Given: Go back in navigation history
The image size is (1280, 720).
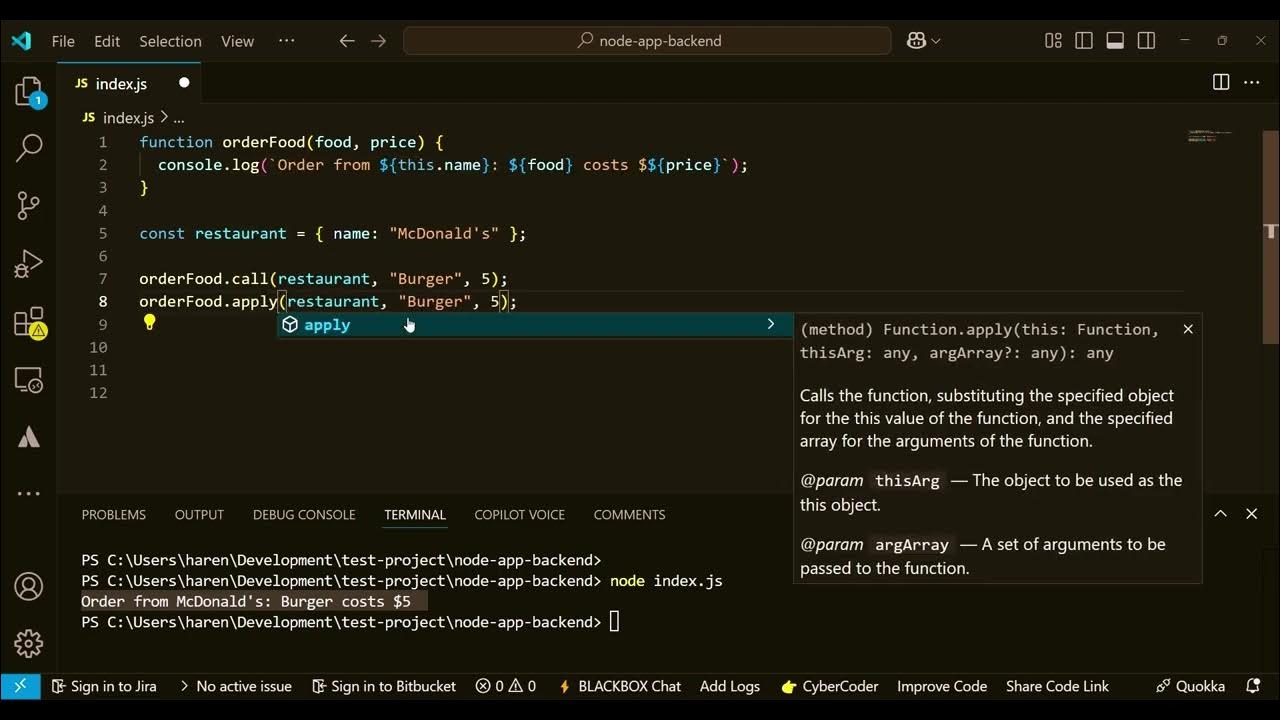Looking at the screenshot, I should click(347, 41).
